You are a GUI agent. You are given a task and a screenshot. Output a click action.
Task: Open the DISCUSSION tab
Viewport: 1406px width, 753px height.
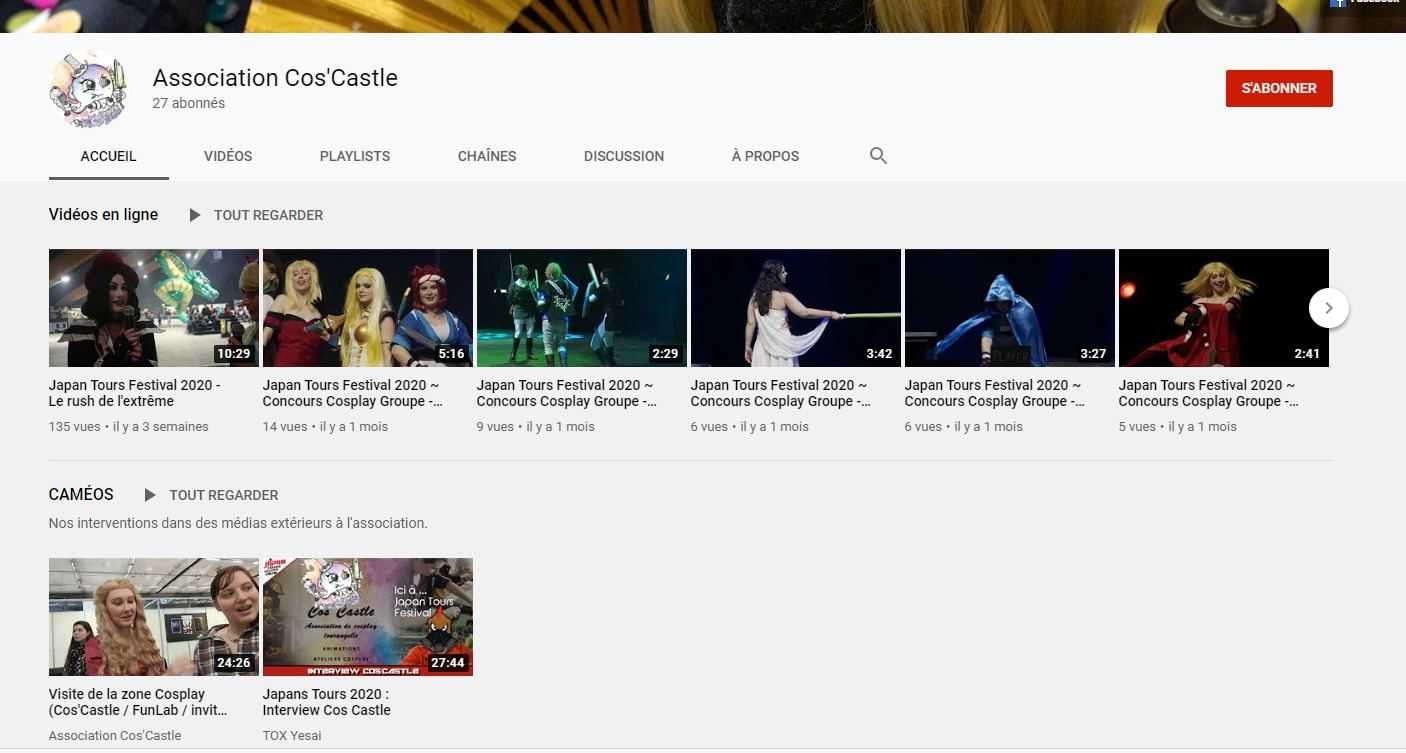tap(624, 156)
